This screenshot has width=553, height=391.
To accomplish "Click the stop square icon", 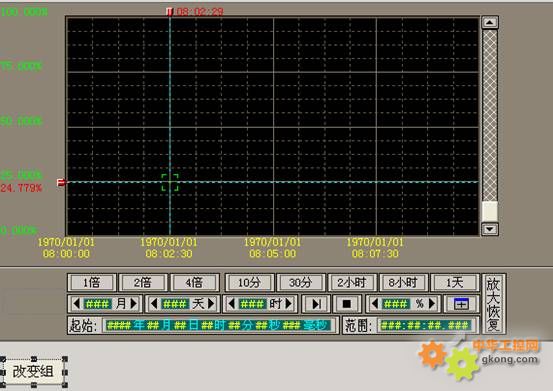I will pos(346,304).
